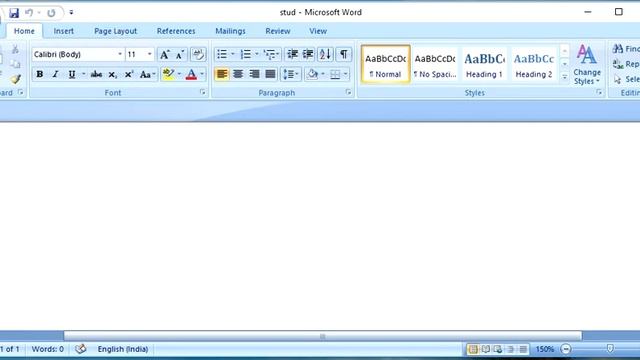
Task: Save the document with the floppy icon
Action: point(14,13)
